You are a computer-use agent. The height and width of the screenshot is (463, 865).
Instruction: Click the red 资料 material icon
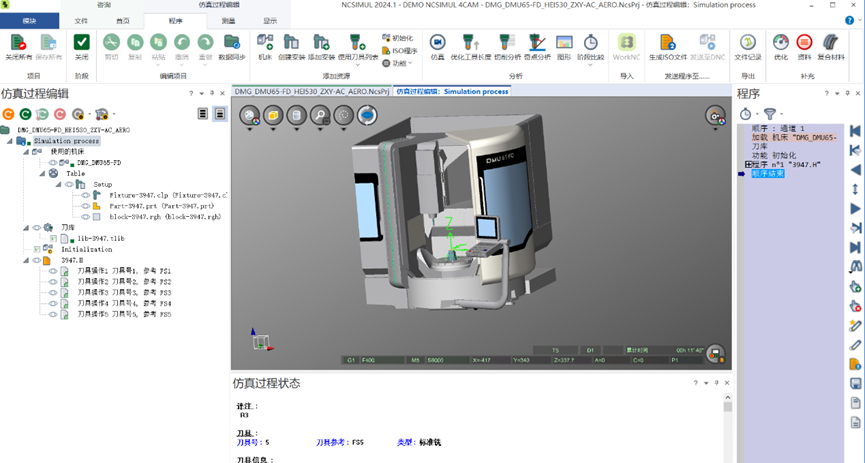click(804, 42)
